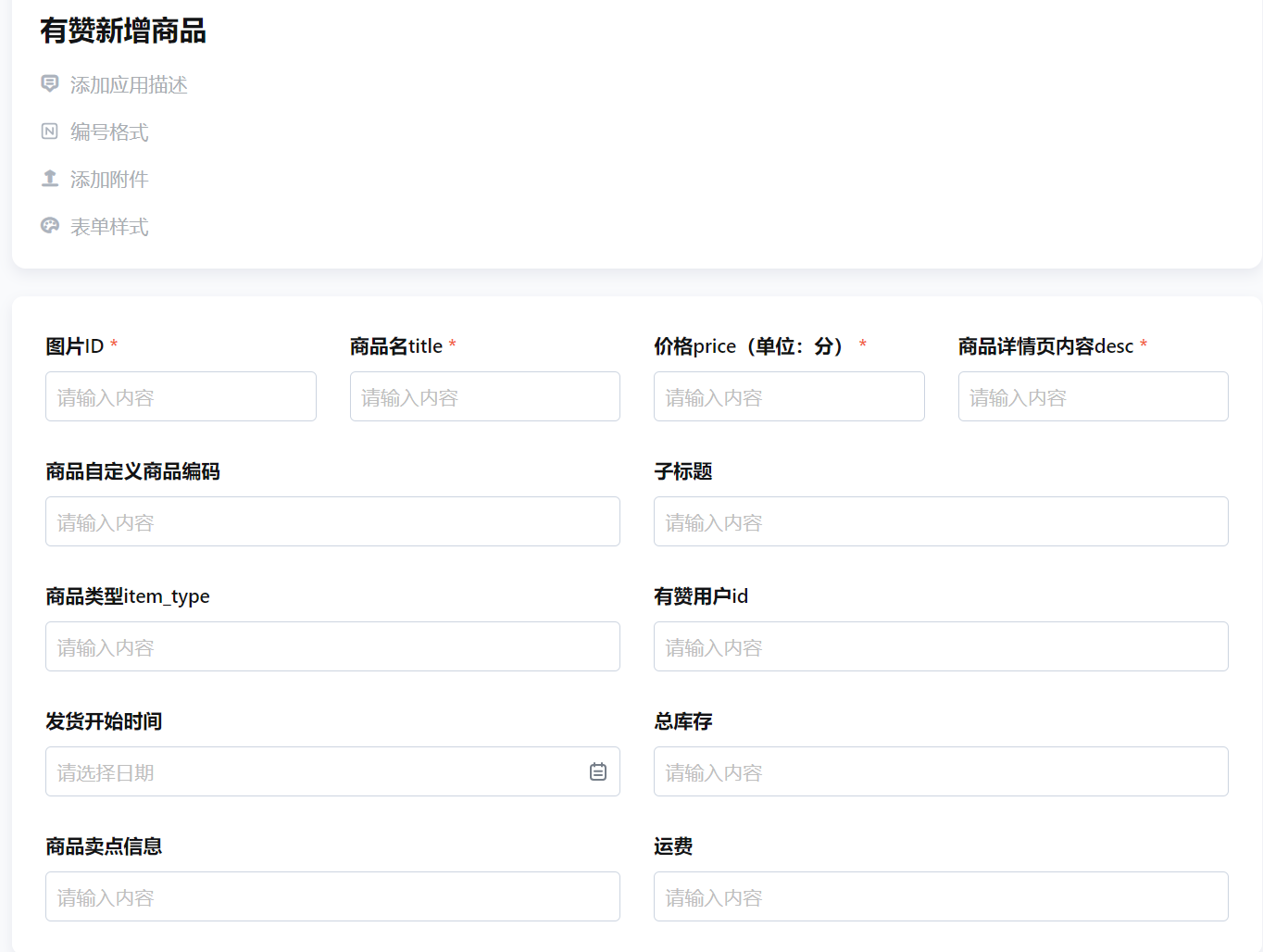Click the 图片ID field label
This screenshot has width=1263, height=952.
74,346
